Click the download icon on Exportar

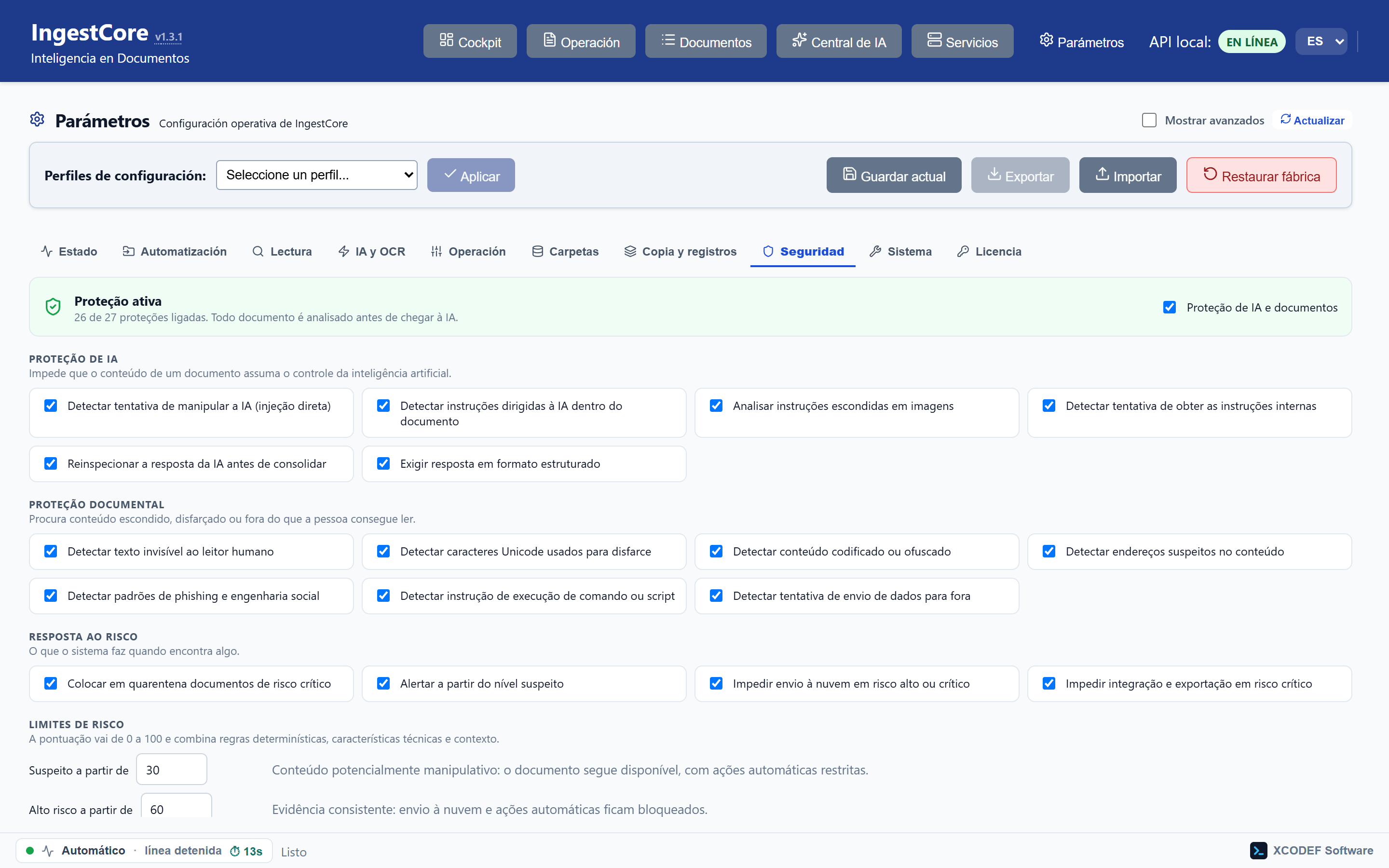point(994,174)
